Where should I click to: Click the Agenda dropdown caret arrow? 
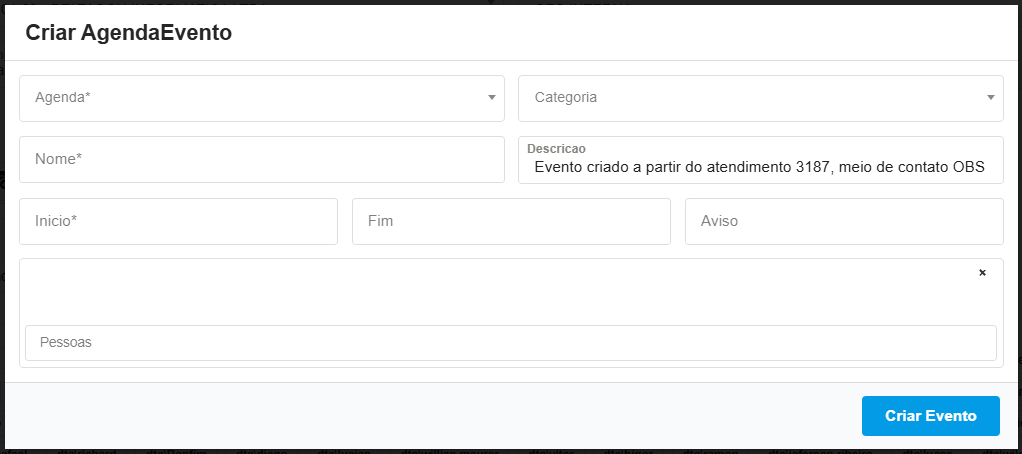[491, 98]
